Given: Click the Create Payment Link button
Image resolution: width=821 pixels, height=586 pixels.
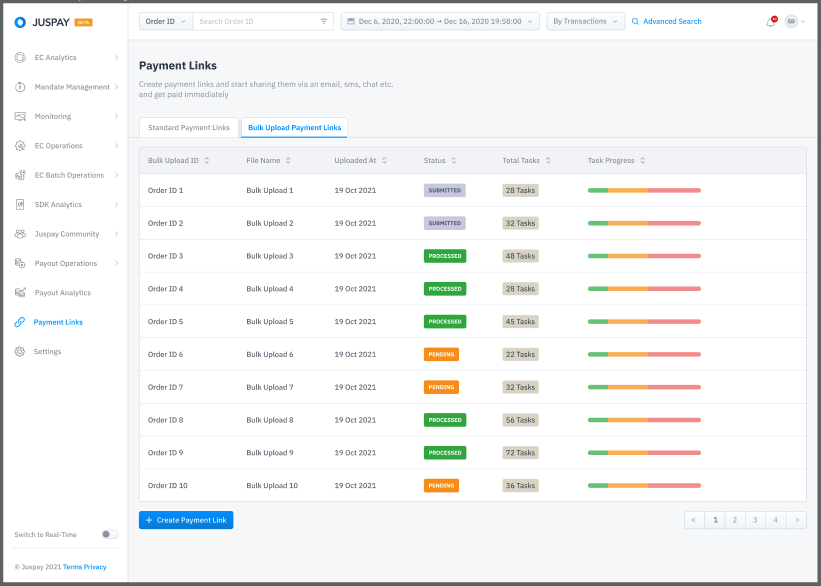Looking at the screenshot, I should pyautogui.click(x=186, y=520).
